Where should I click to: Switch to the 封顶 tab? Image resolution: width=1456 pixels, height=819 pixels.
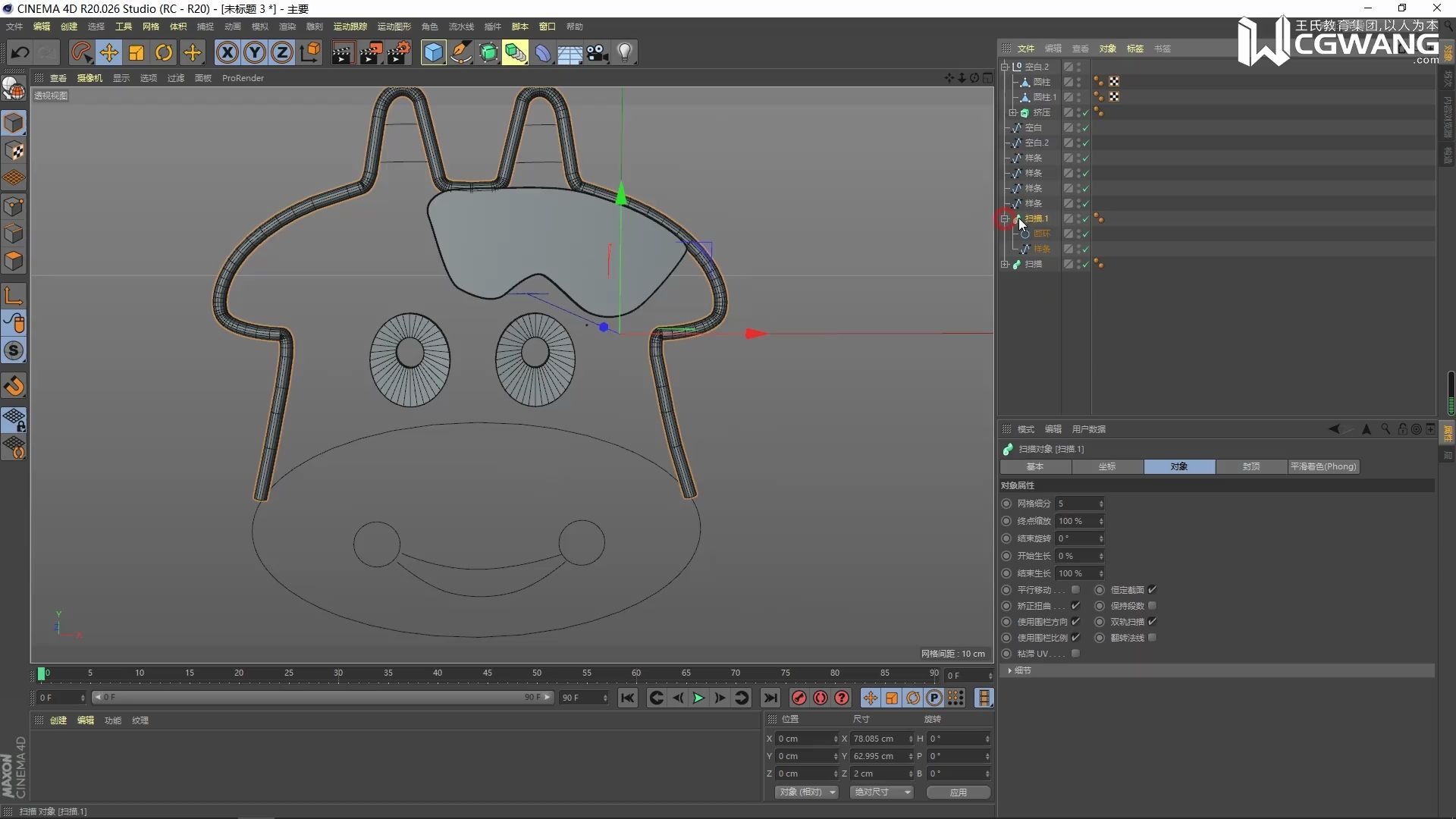[x=1250, y=466]
